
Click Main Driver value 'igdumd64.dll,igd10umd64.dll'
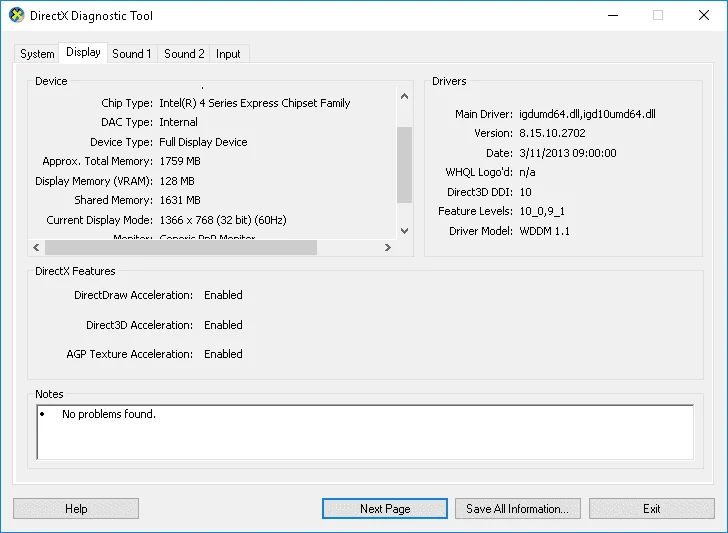click(x=587, y=114)
